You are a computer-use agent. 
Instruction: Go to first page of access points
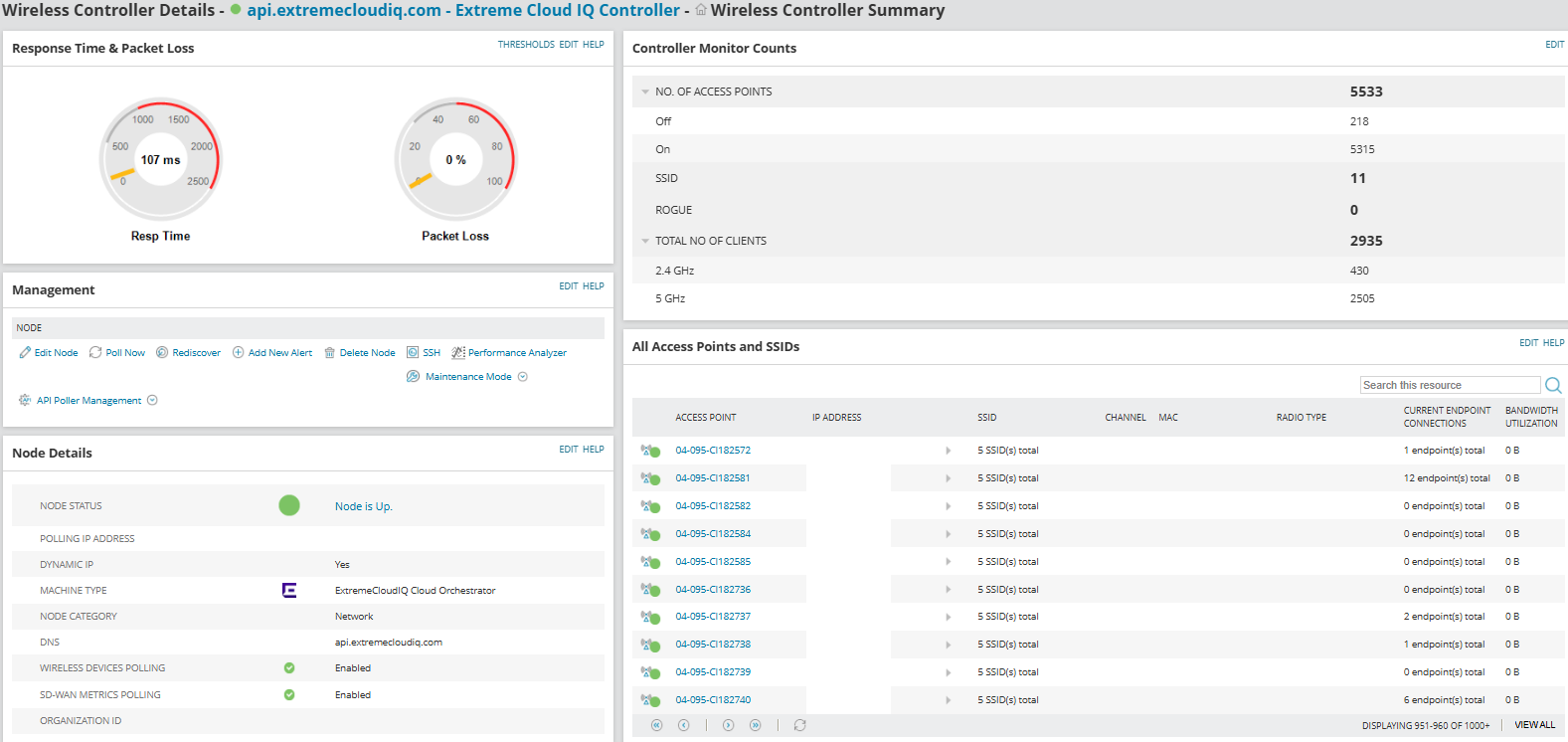[656, 725]
